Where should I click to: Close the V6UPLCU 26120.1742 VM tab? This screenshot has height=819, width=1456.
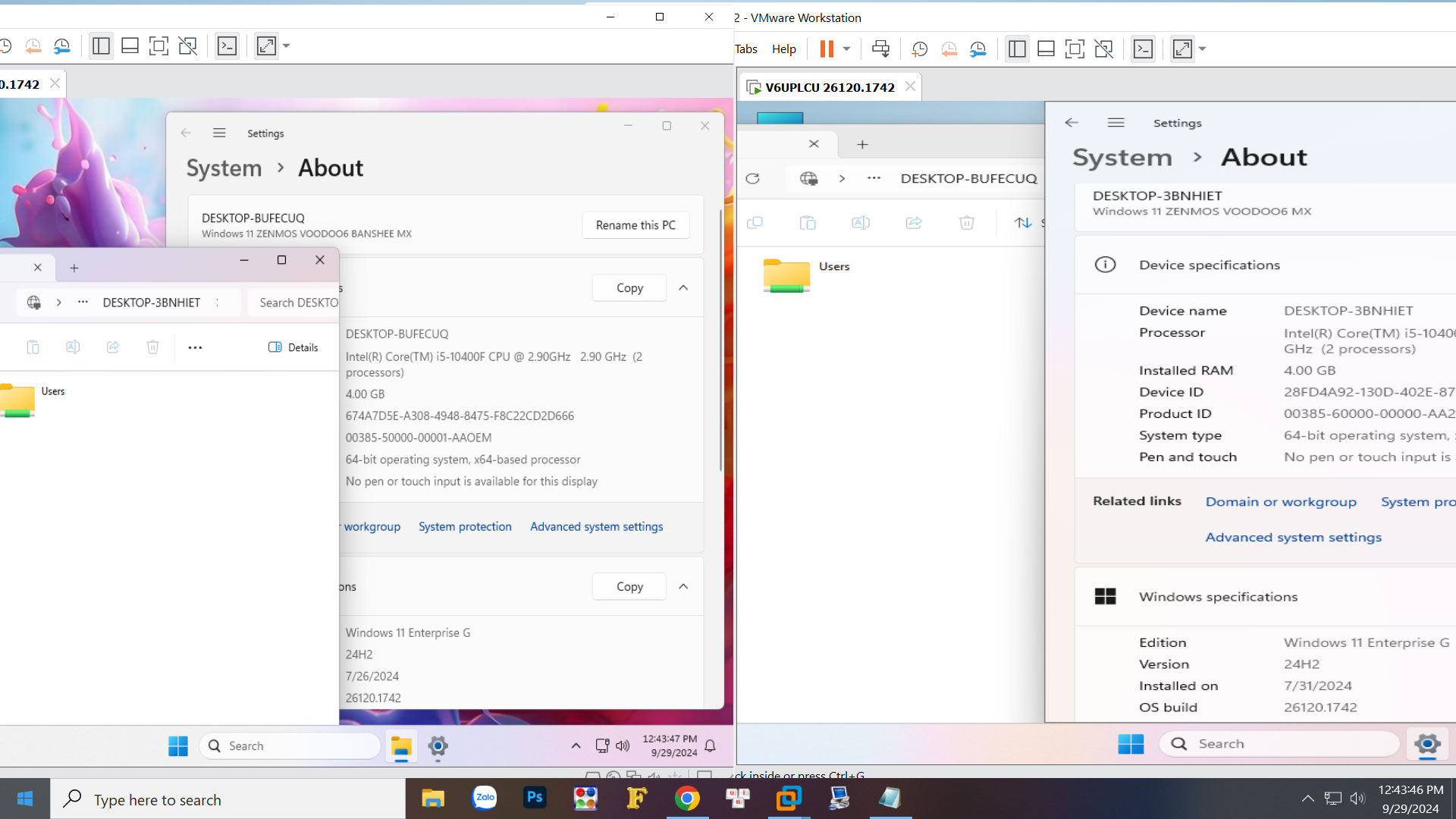910,86
